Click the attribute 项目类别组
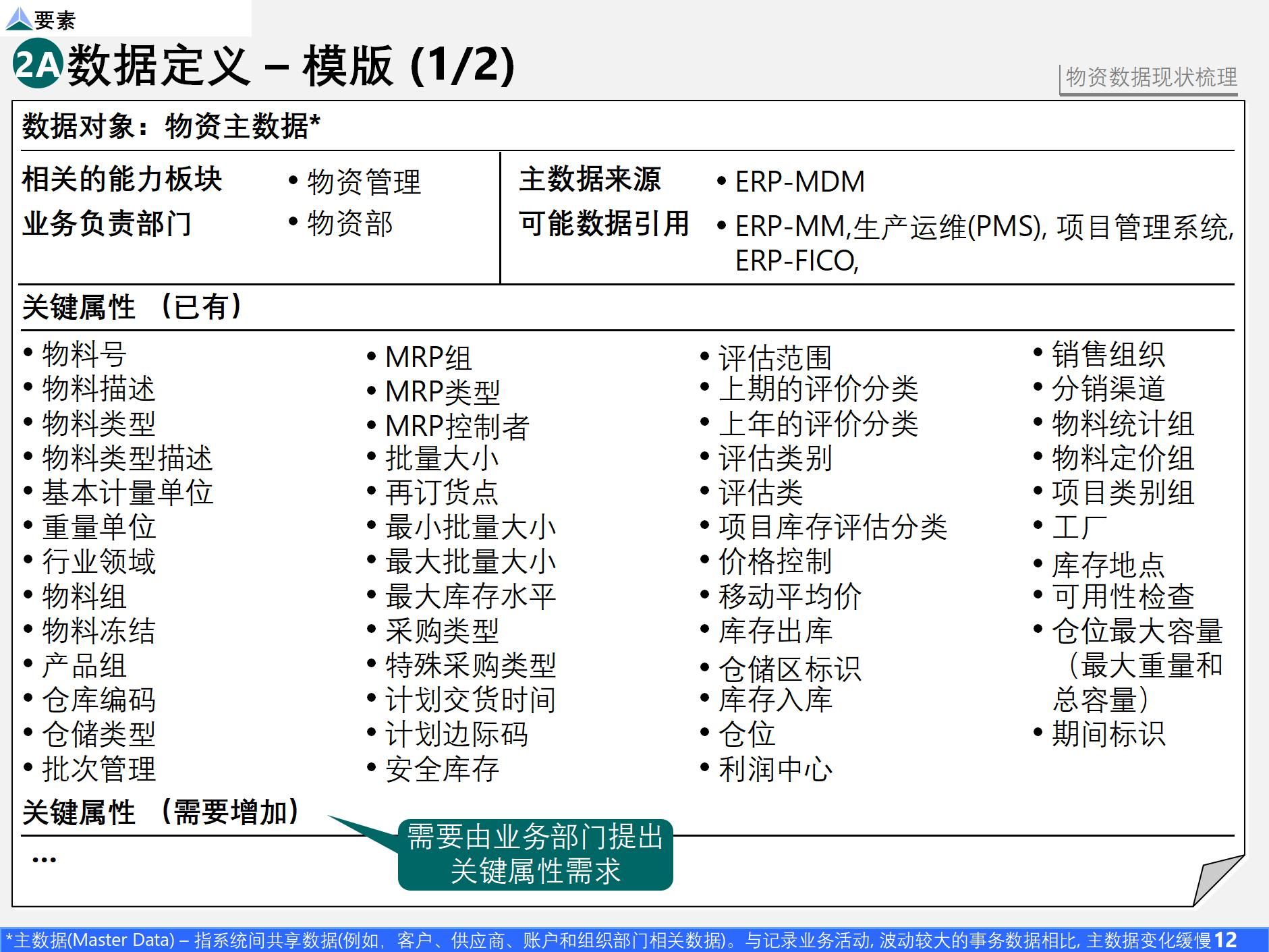This screenshot has width=1269, height=952. tap(1123, 493)
